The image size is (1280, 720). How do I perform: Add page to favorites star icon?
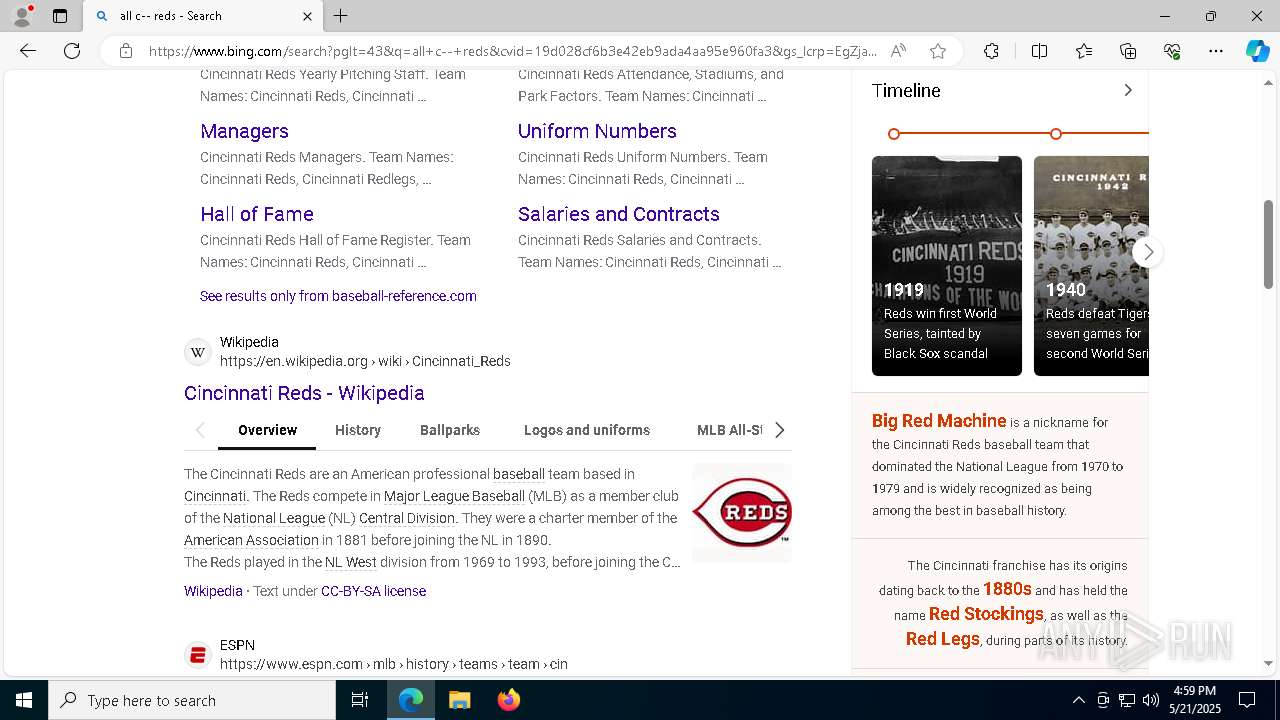[937, 51]
